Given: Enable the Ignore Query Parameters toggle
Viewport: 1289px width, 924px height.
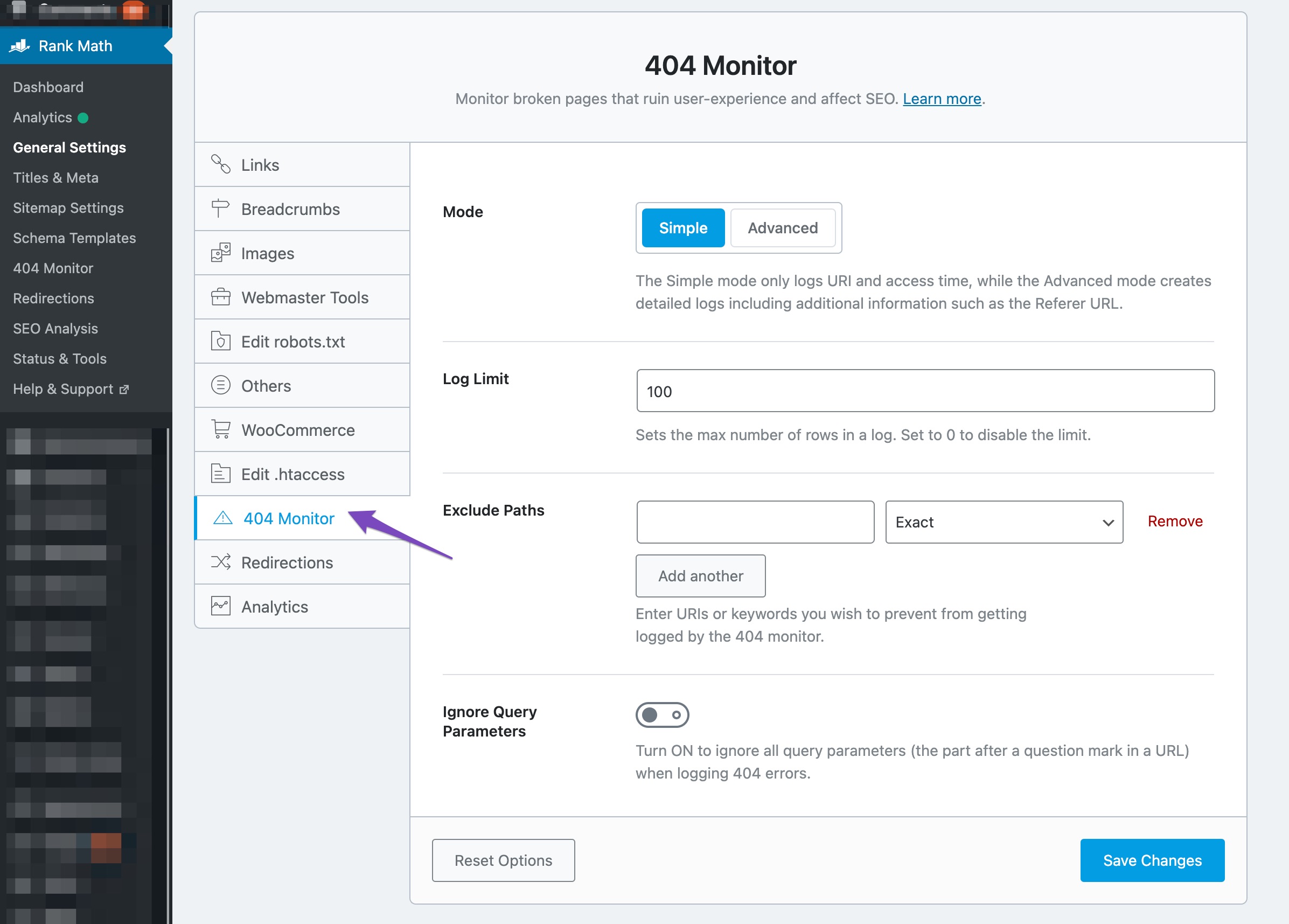Looking at the screenshot, I should [661, 715].
